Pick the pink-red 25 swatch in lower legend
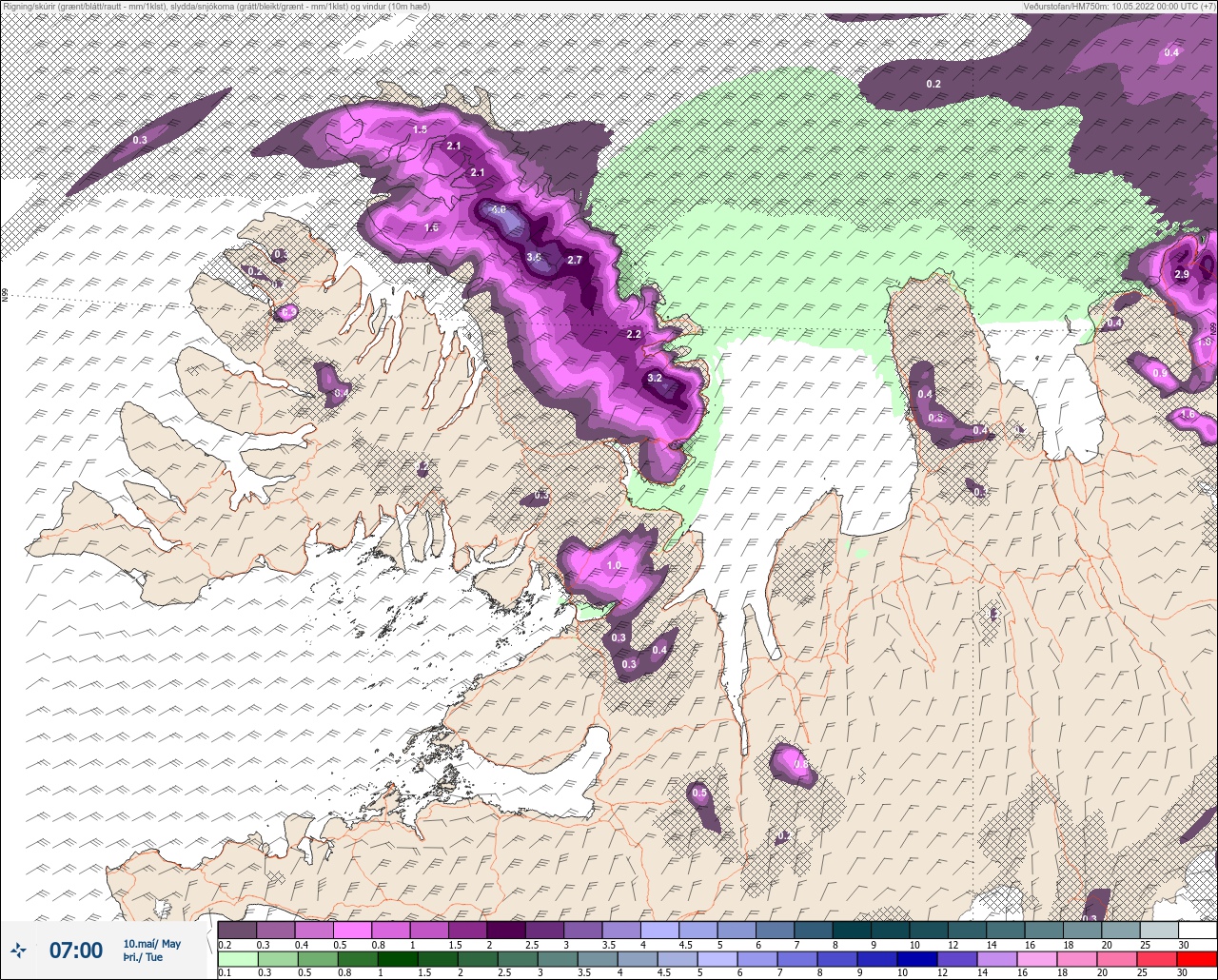1218x980 pixels. point(1157,959)
